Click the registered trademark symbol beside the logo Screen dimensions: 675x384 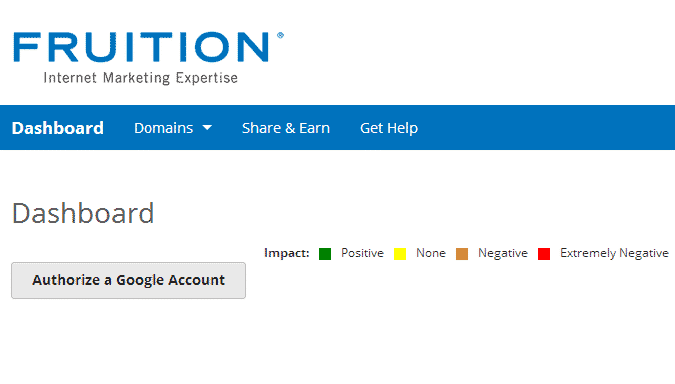point(280,35)
